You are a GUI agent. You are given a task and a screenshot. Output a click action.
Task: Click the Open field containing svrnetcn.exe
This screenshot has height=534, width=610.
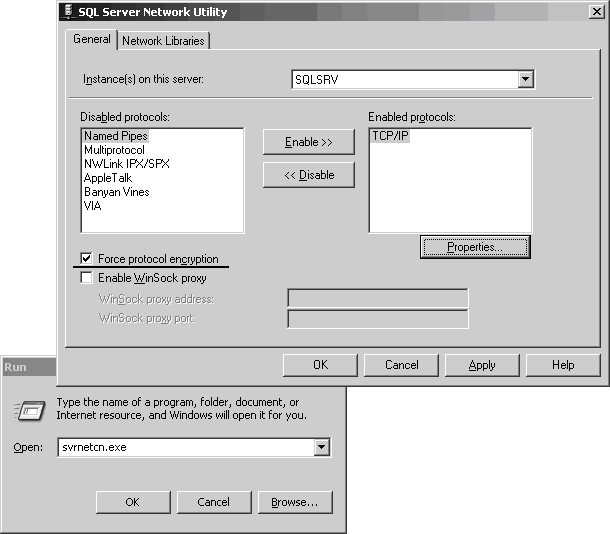pyautogui.click(x=183, y=447)
